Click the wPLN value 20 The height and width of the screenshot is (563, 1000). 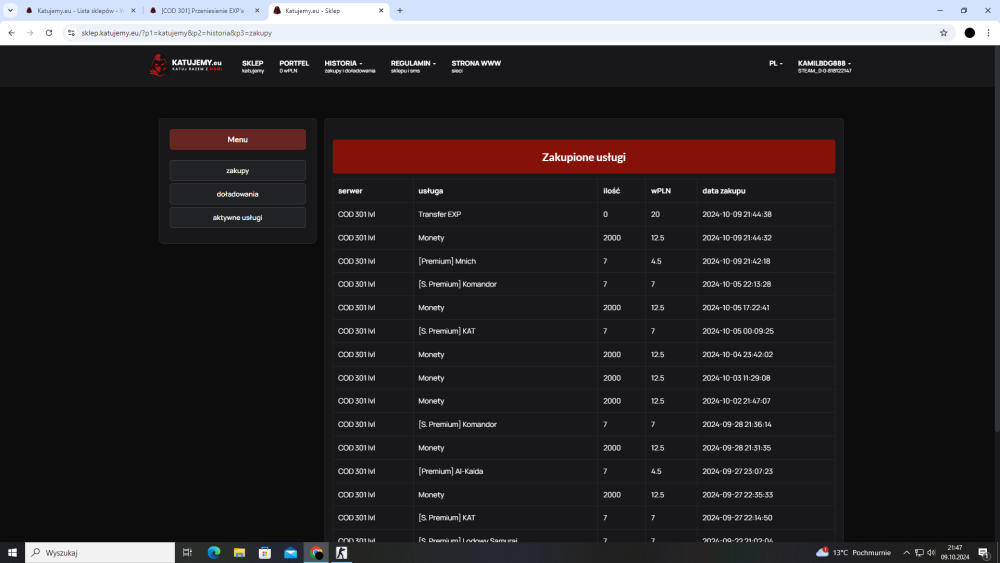[x=655, y=214]
